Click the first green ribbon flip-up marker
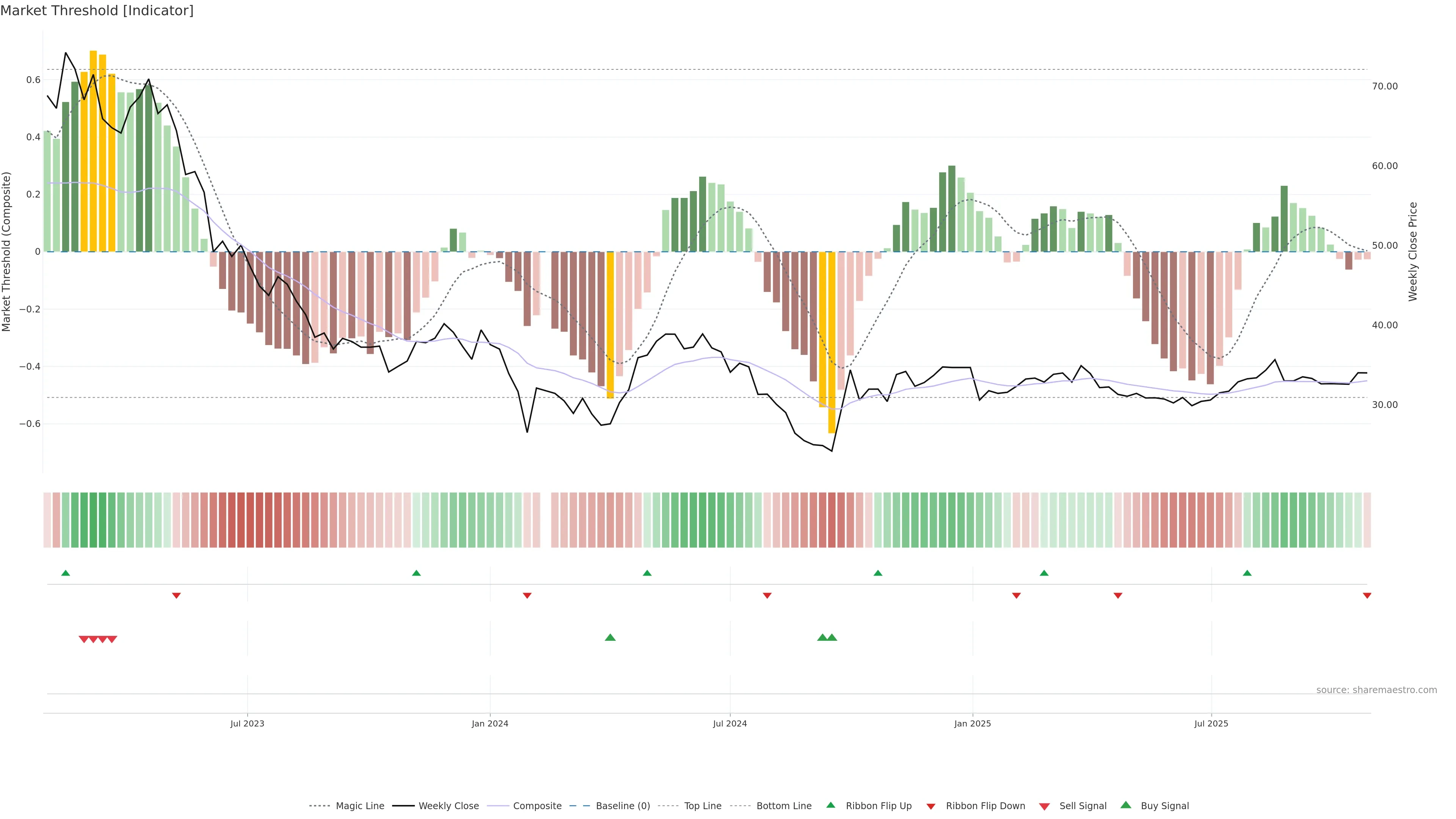The height and width of the screenshot is (819, 1456). [x=66, y=573]
